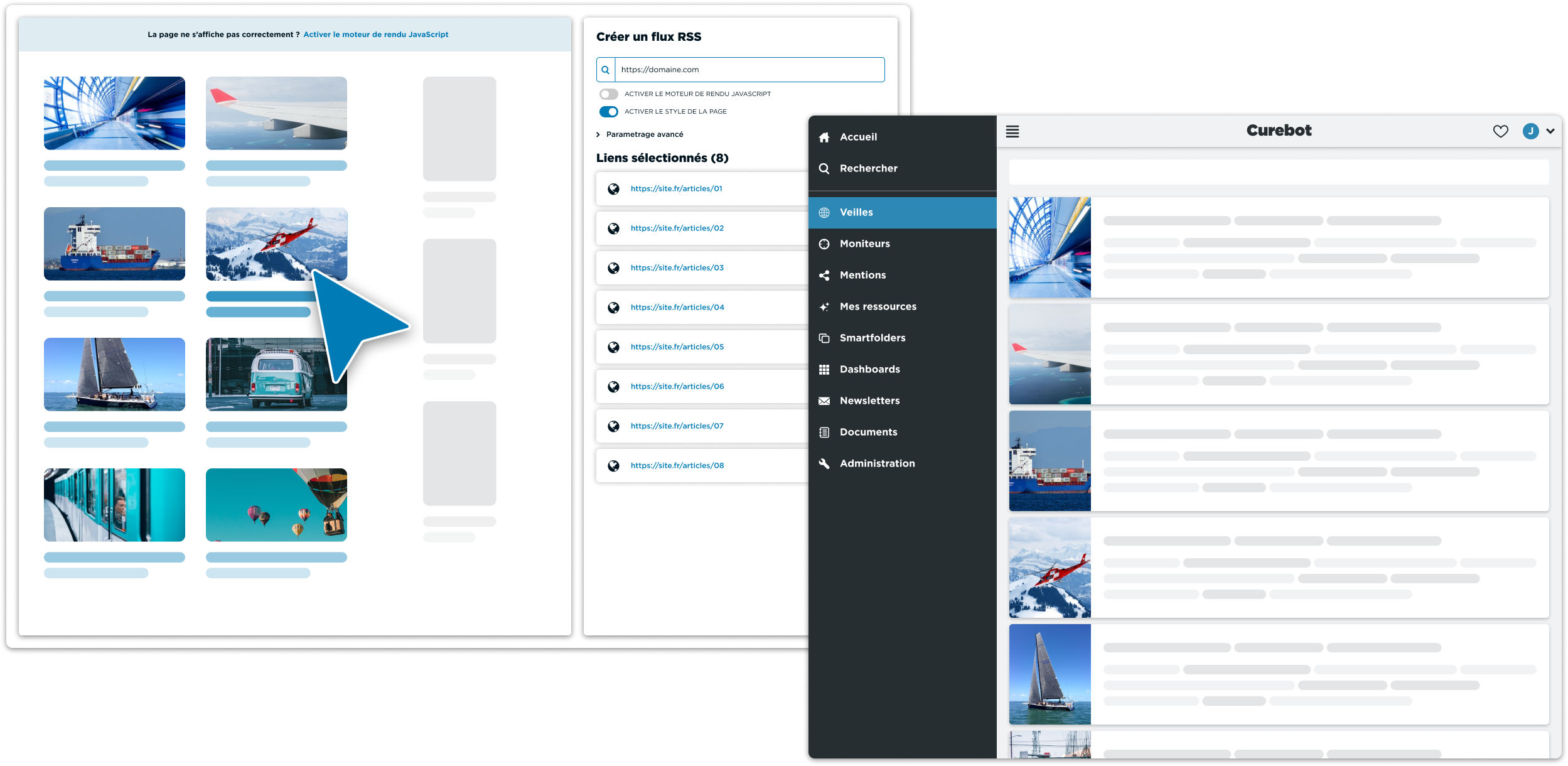Click the Accueil home icon
Screen dimensions: 1568x766
[x=824, y=137]
